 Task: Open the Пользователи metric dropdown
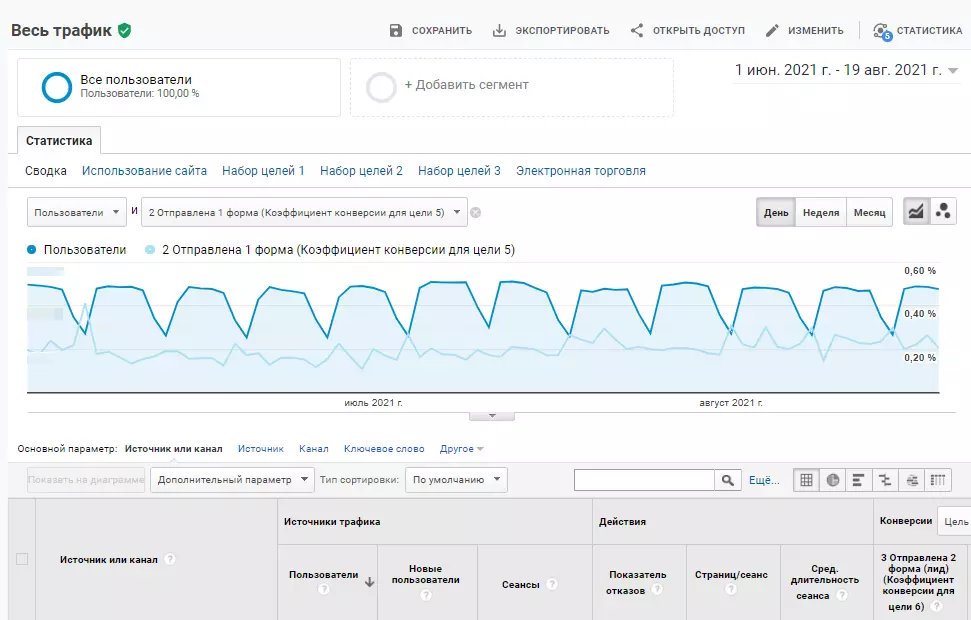[77, 212]
